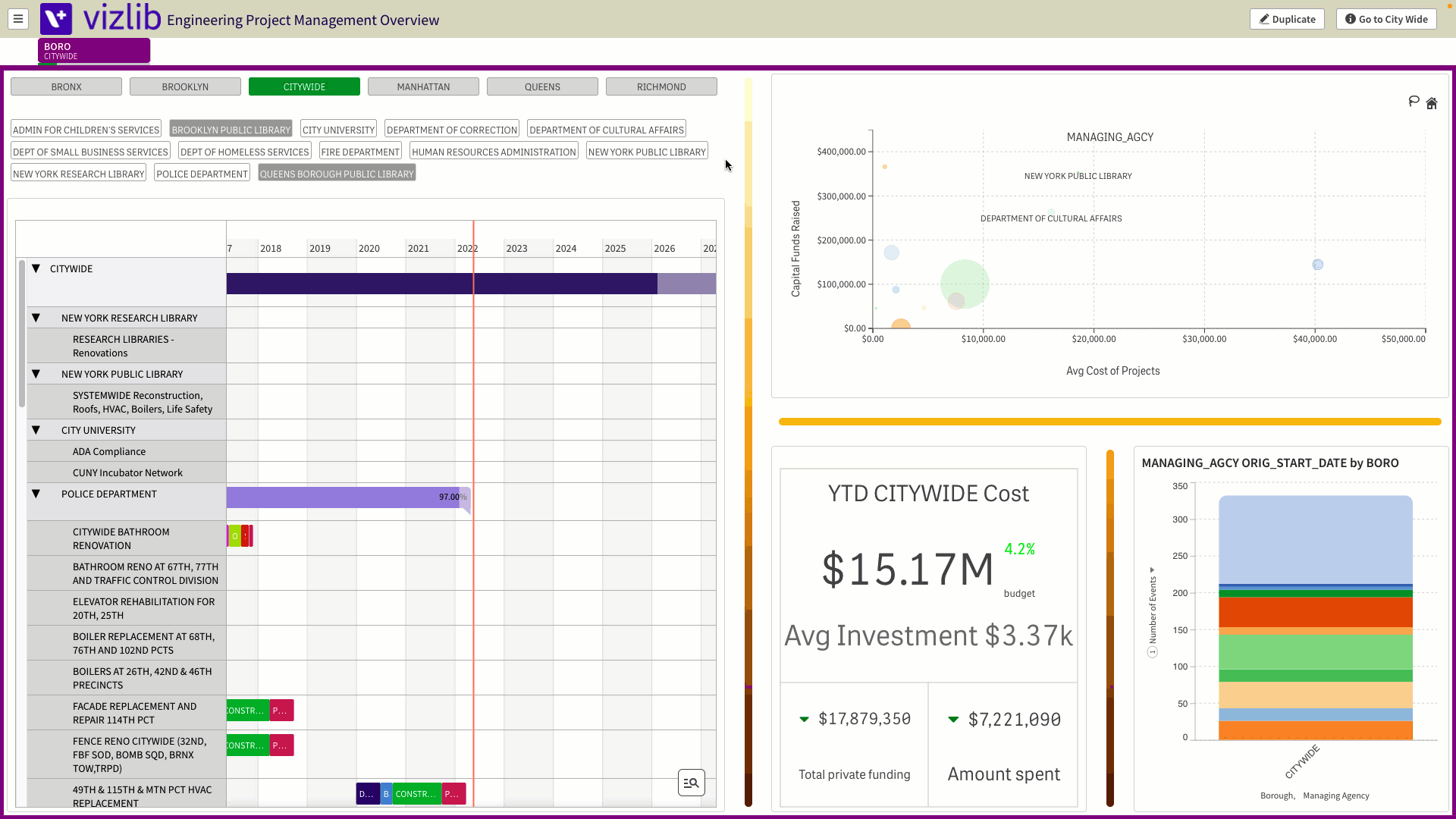Switch to the MANHATTAN borough tab

coord(423,86)
